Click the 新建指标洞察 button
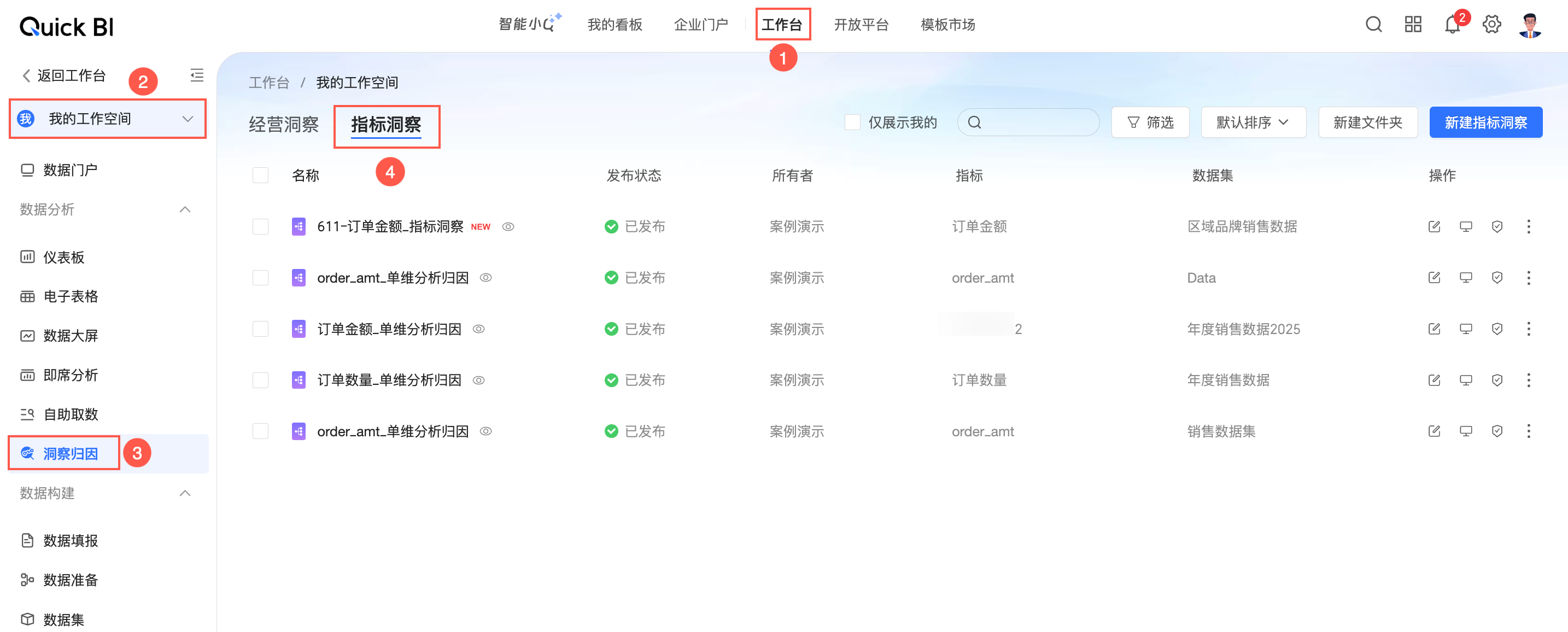The image size is (1568, 632). pyautogui.click(x=1485, y=122)
